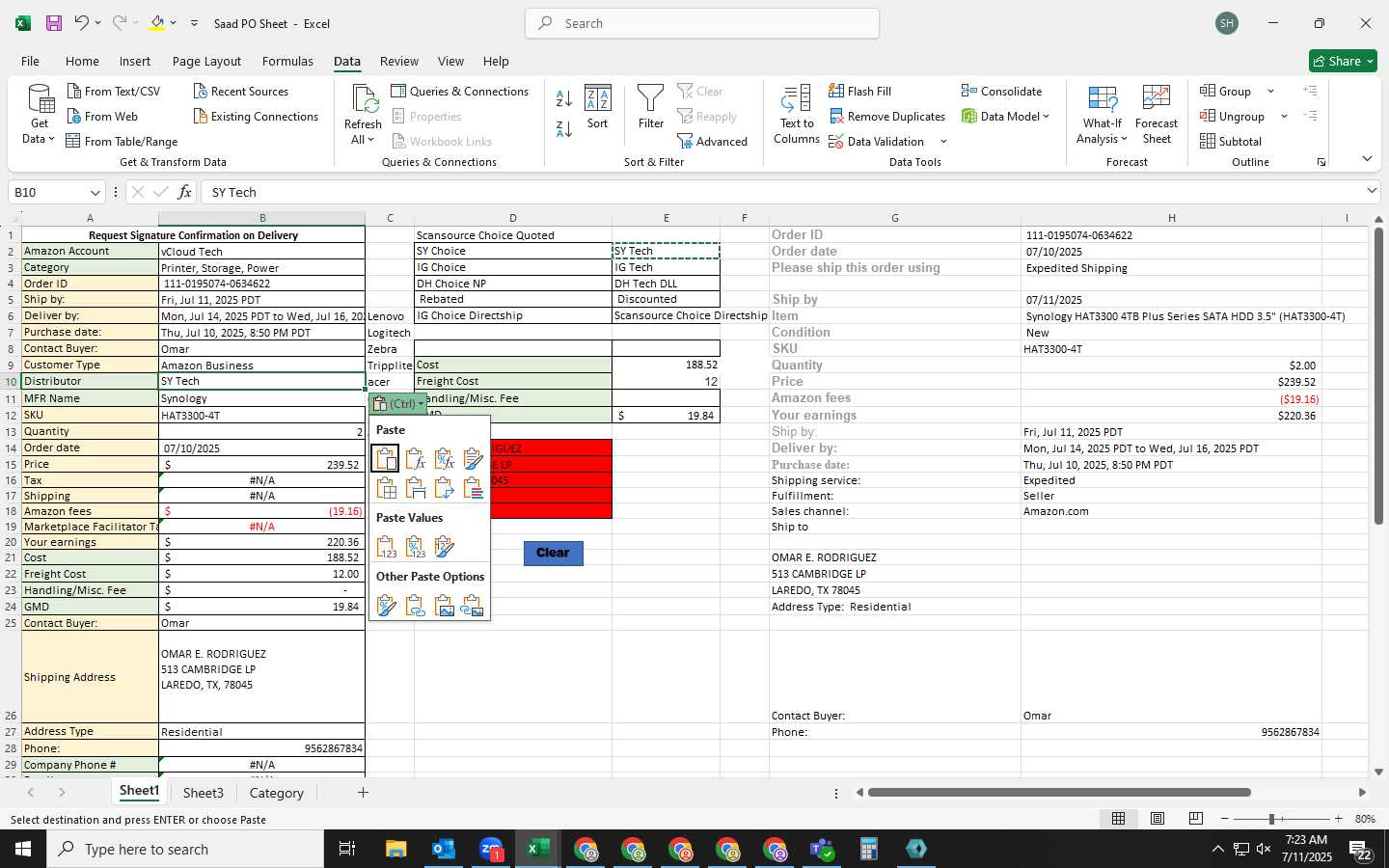
Task: Open the Name Box dropdown
Action: (95, 192)
